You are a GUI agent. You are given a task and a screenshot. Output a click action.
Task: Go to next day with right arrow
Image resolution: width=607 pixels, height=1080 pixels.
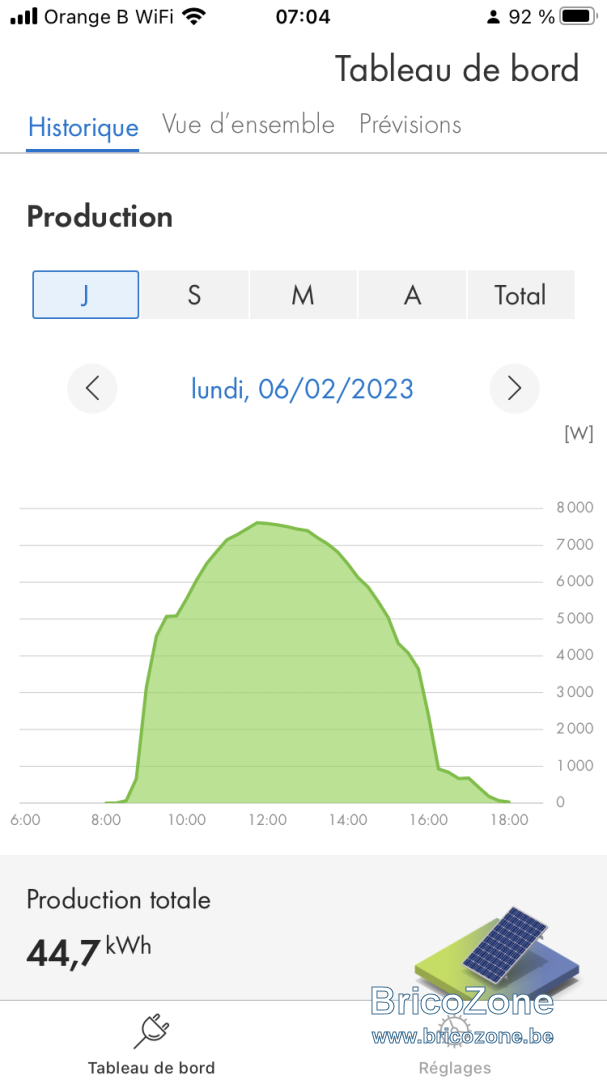click(514, 388)
